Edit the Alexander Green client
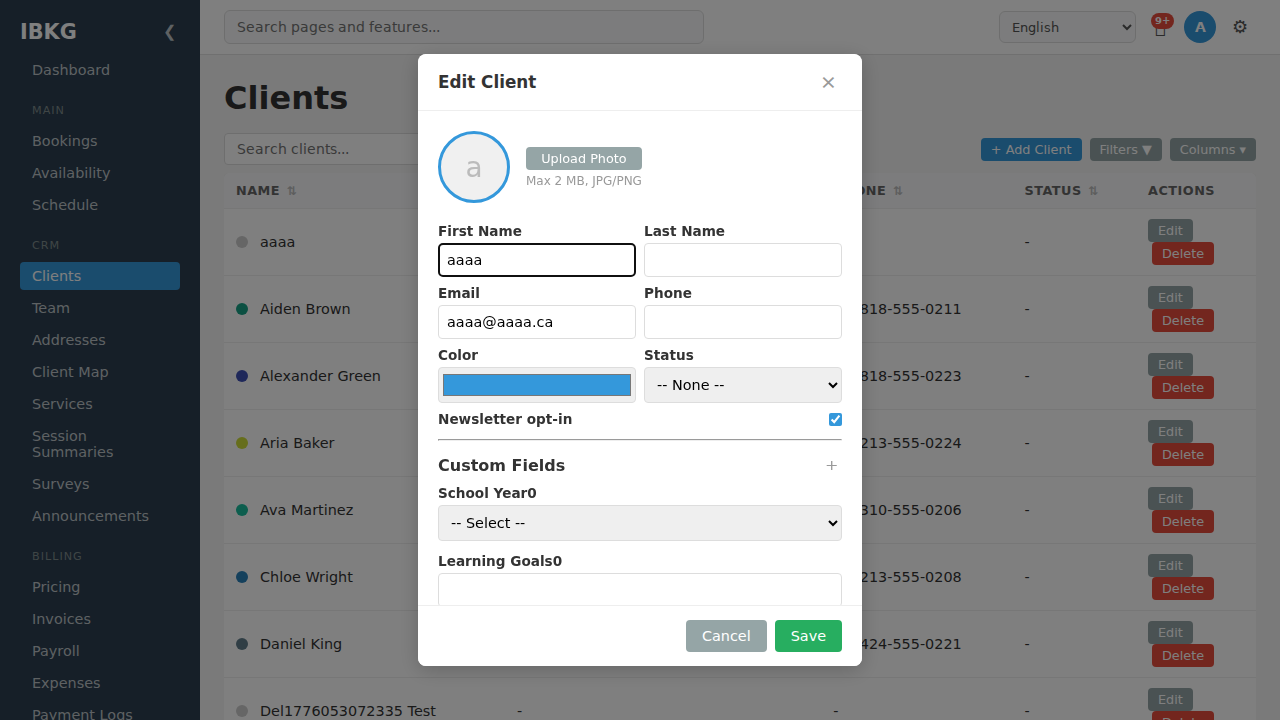 click(1170, 365)
